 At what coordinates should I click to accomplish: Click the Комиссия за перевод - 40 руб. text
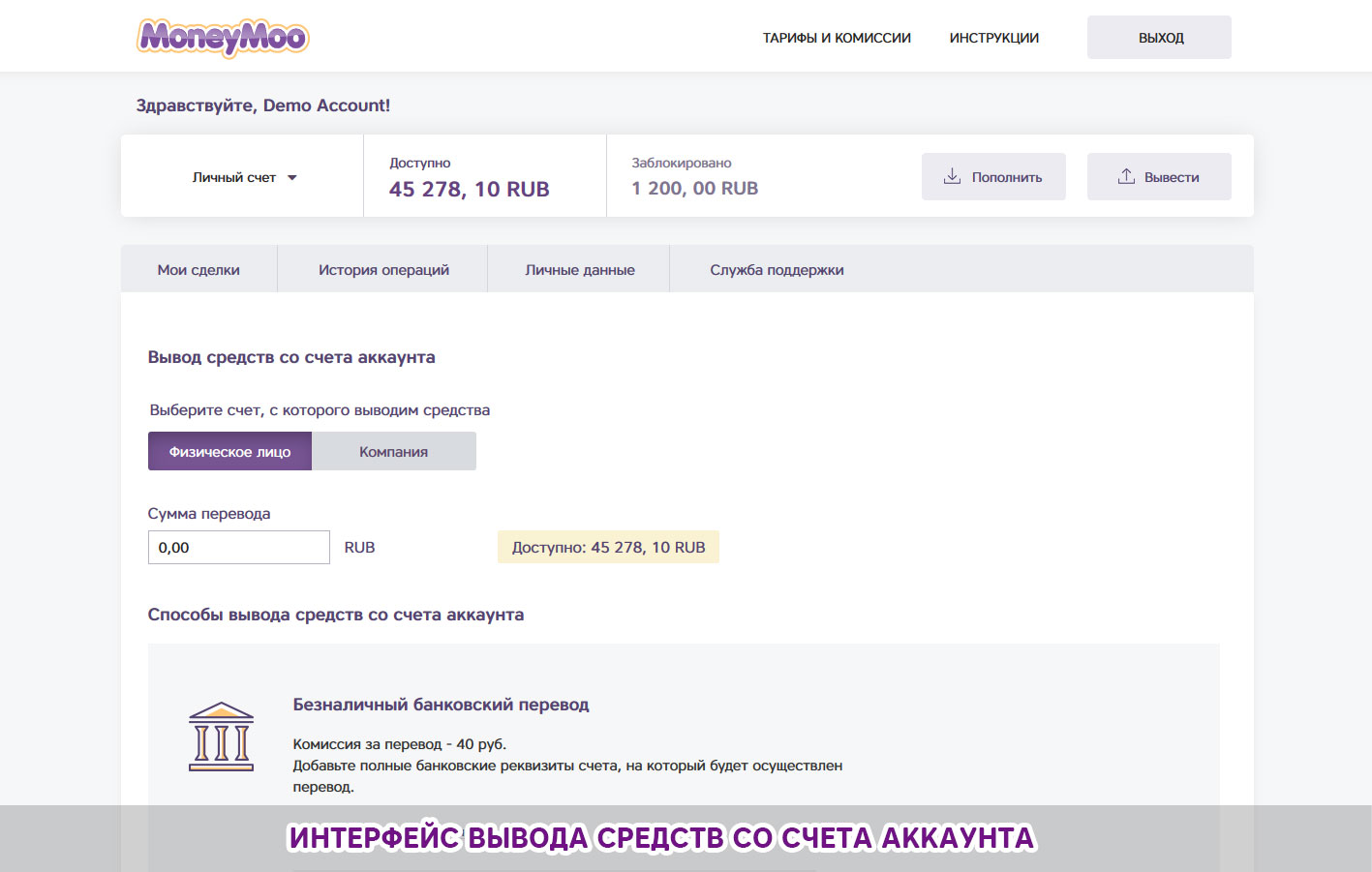[399, 744]
